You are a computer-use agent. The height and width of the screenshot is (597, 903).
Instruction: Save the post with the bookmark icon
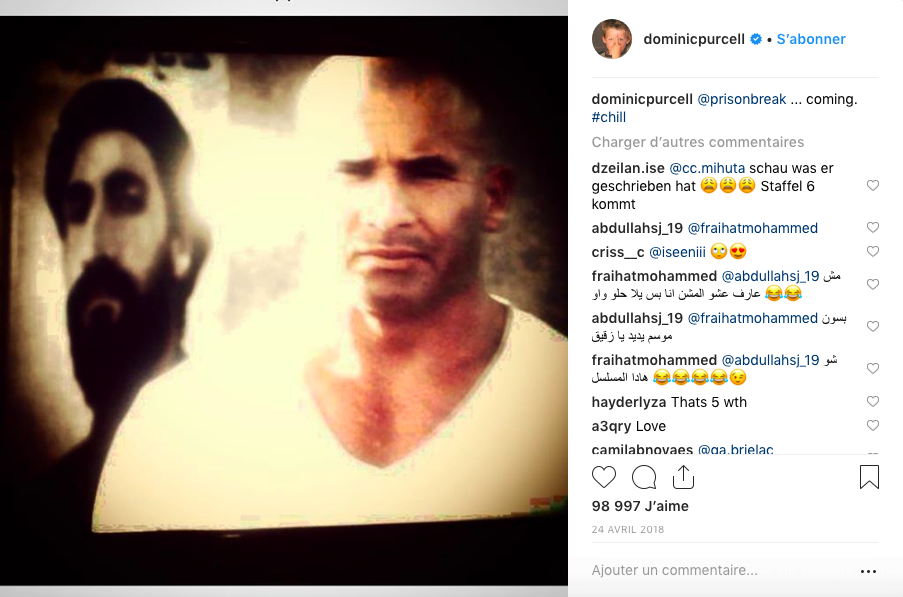[x=869, y=477]
